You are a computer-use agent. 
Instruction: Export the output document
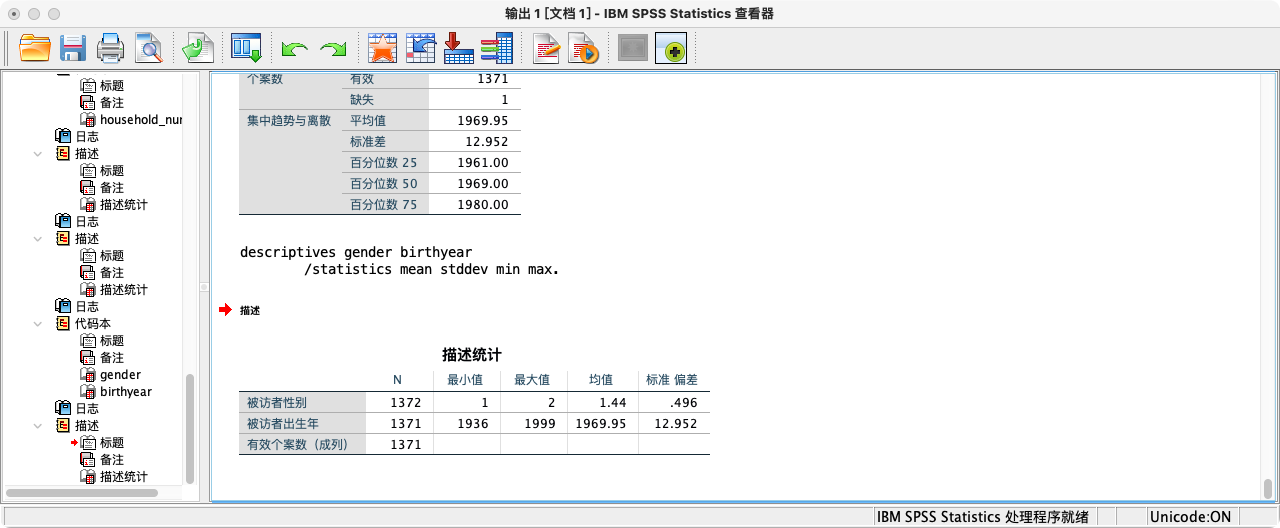pyautogui.click(x=197, y=47)
